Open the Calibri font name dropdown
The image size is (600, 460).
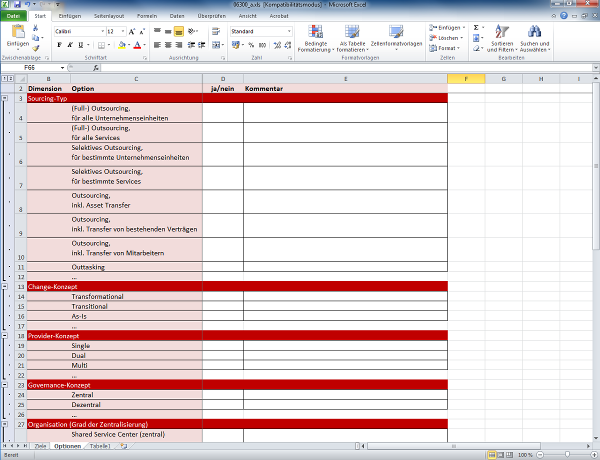(101, 31)
